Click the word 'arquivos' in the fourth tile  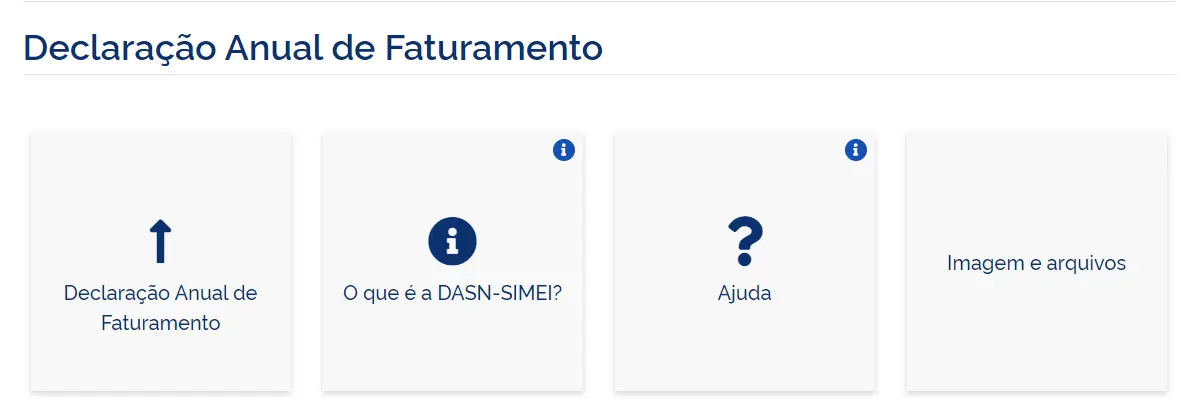[x=1084, y=263]
